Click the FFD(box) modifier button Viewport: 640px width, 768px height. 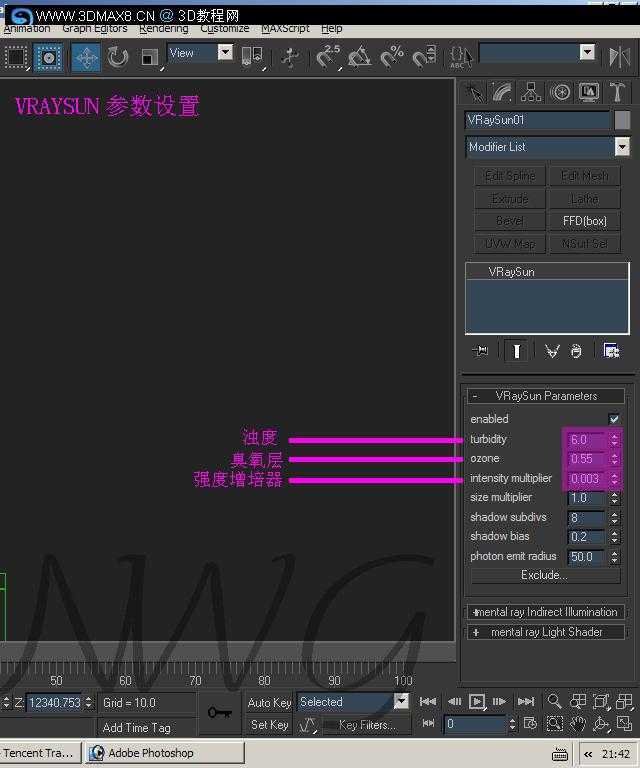585,221
